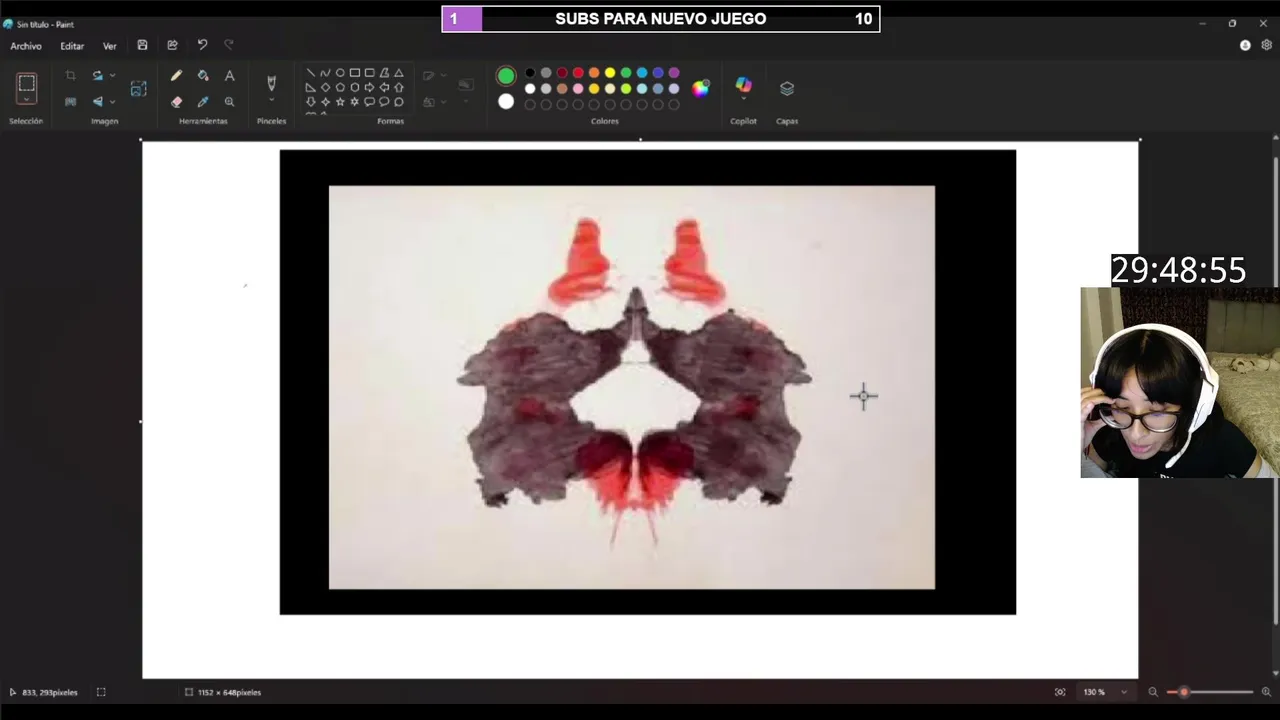The height and width of the screenshot is (720, 1280).
Task: Choose the Rectangle shape
Action: click(355, 73)
